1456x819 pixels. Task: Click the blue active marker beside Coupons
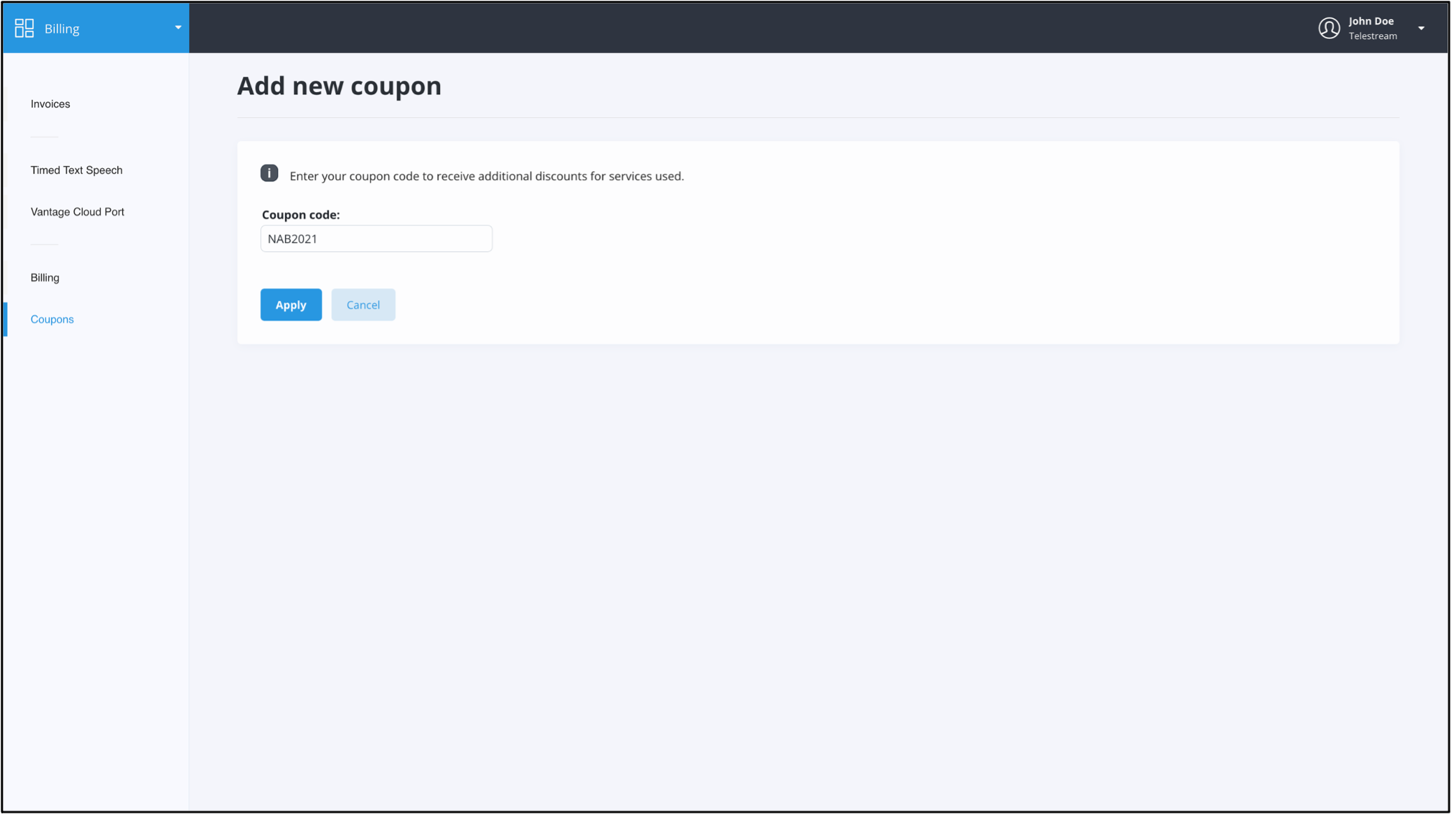click(x=6, y=319)
